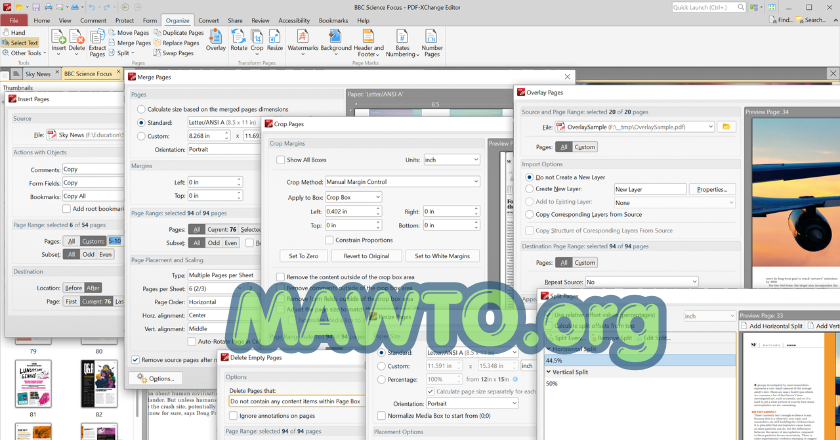Click the Properties button in Overlay Pages
This screenshot has width=840, height=440.
(712, 189)
